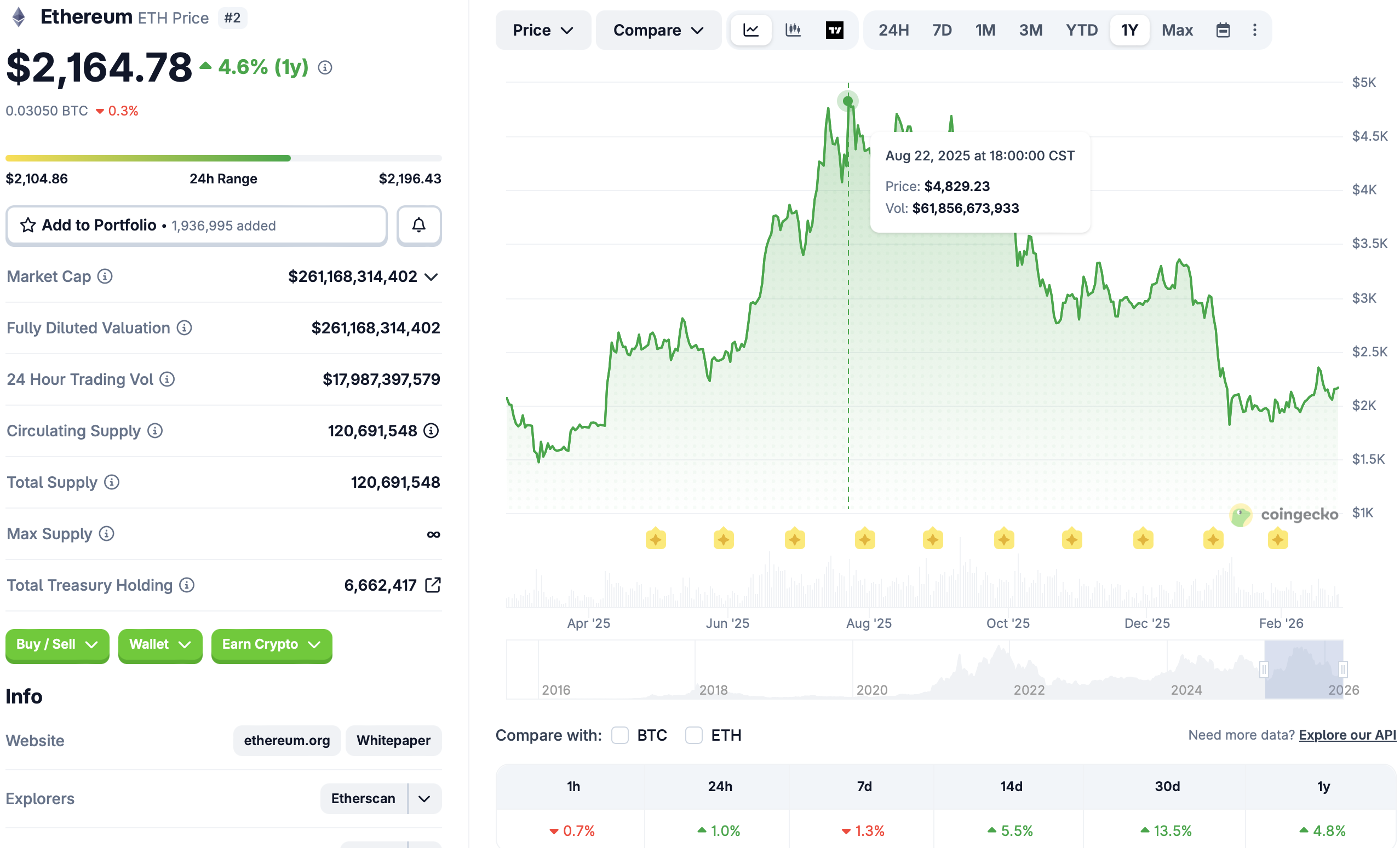This screenshot has height=848, width=1400.
Task: Open the Price currency dropdown
Action: (x=543, y=30)
